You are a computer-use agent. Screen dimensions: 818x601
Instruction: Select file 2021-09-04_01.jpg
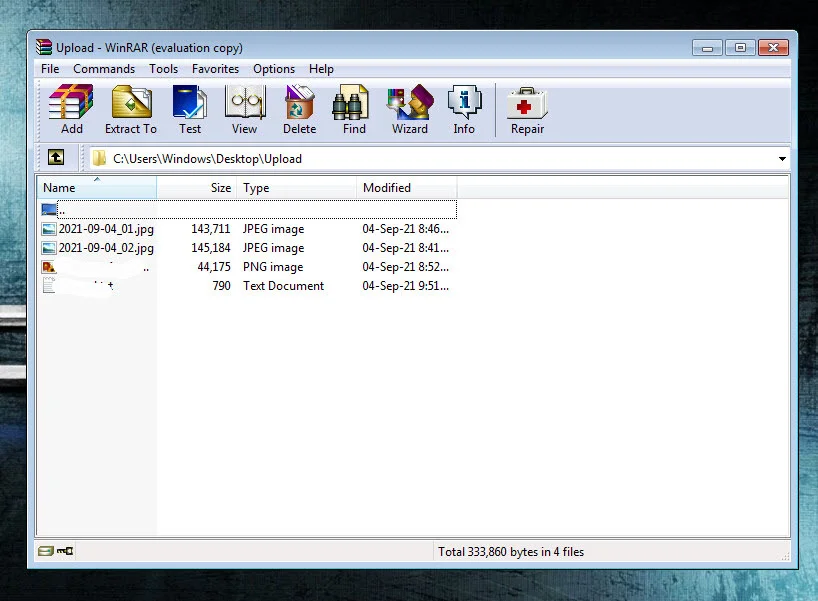coord(105,229)
